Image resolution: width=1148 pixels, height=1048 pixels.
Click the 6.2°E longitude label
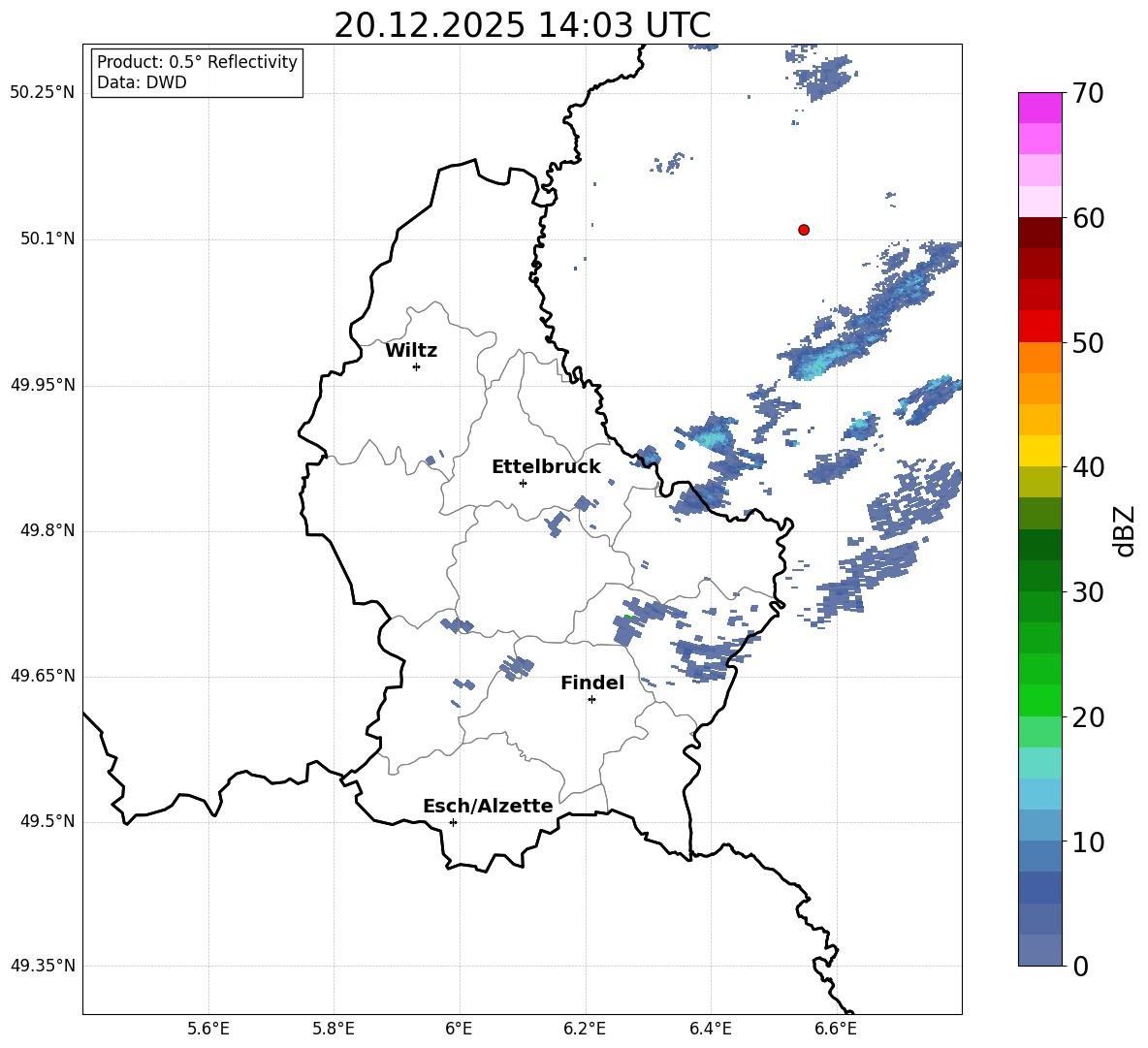point(585,1029)
